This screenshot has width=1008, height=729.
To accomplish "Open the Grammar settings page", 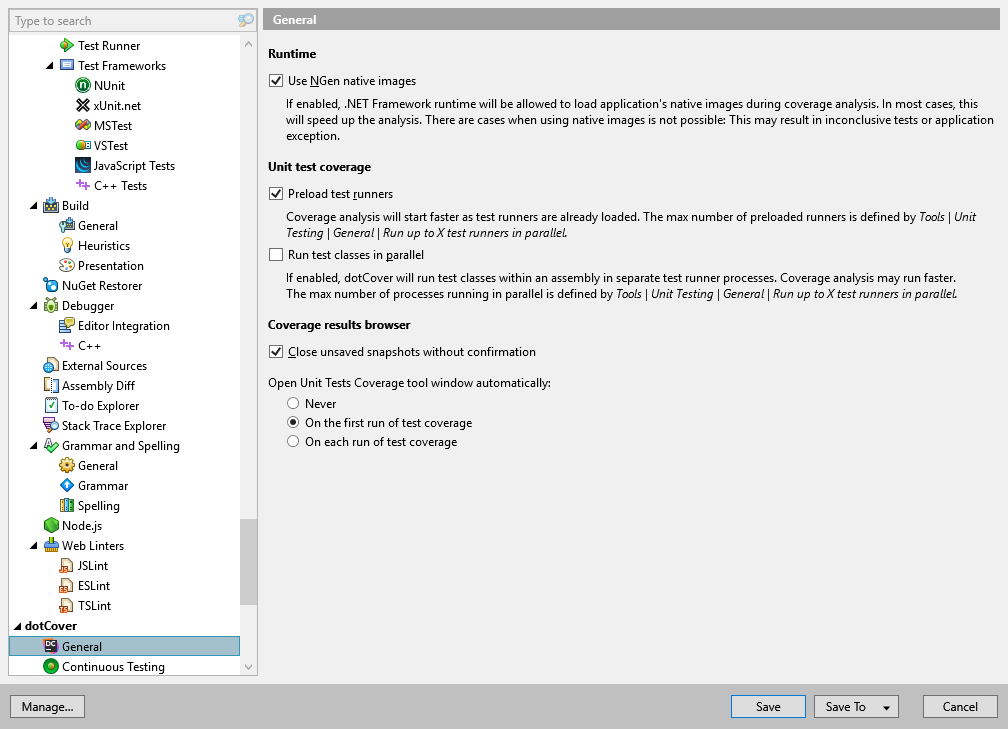I will point(103,486).
